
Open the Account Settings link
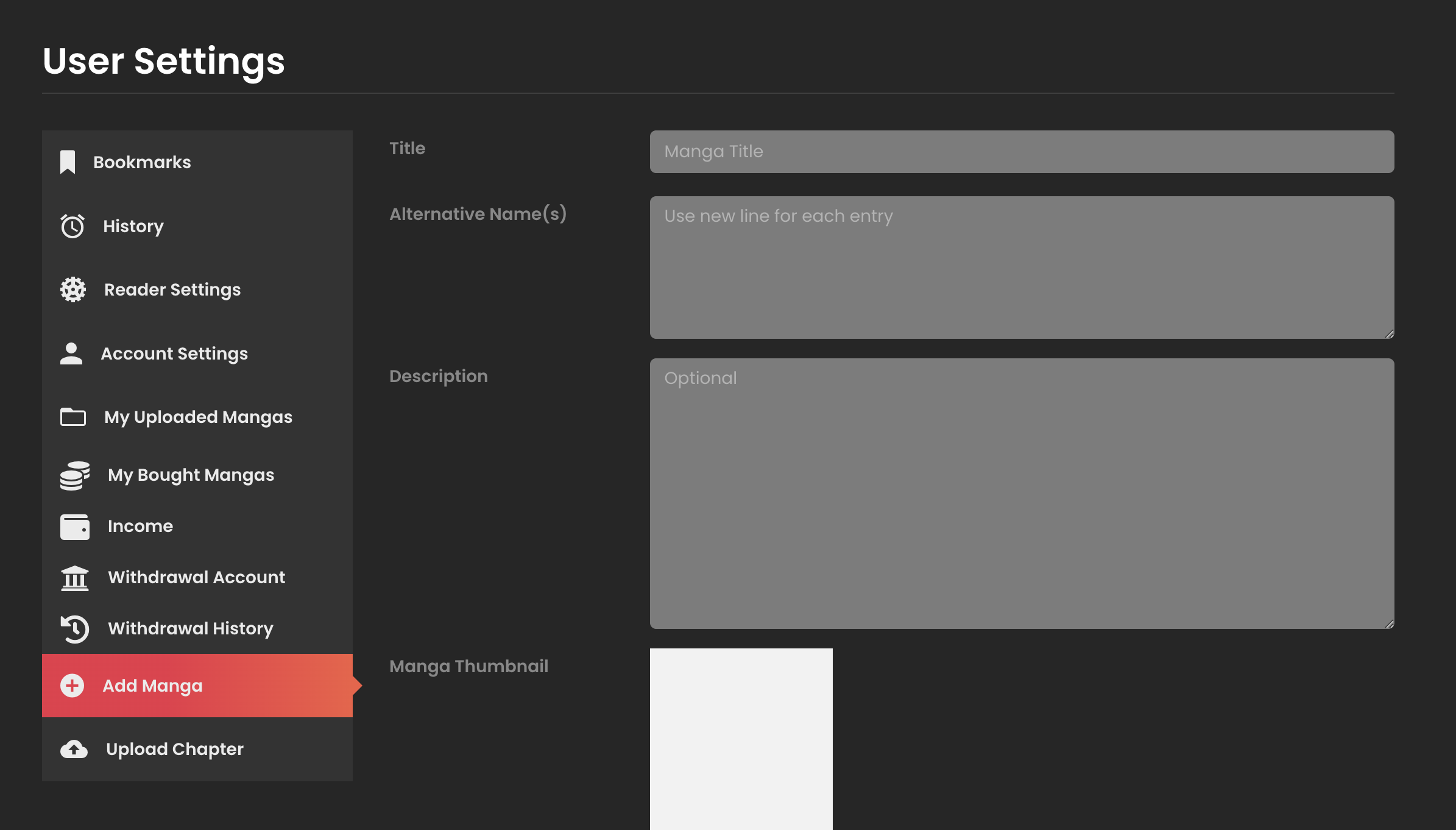tap(174, 353)
